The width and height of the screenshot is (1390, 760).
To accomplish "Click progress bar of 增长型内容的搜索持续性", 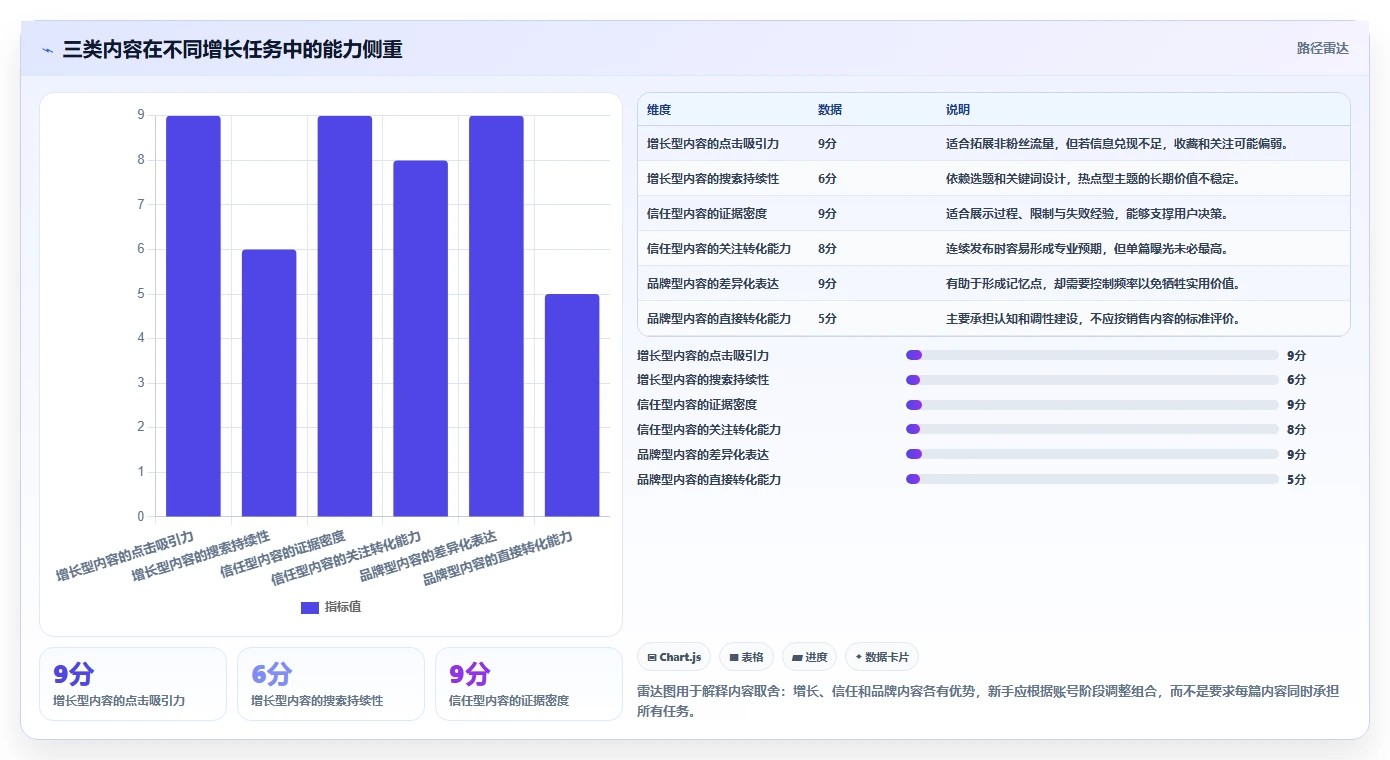I will (1092, 380).
